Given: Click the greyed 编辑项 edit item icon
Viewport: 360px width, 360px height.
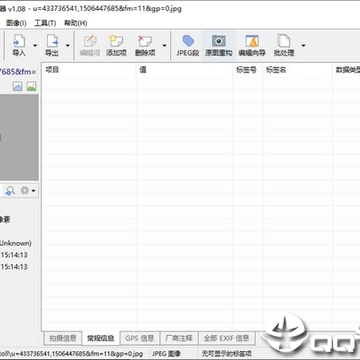Looking at the screenshot, I should [90, 45].
